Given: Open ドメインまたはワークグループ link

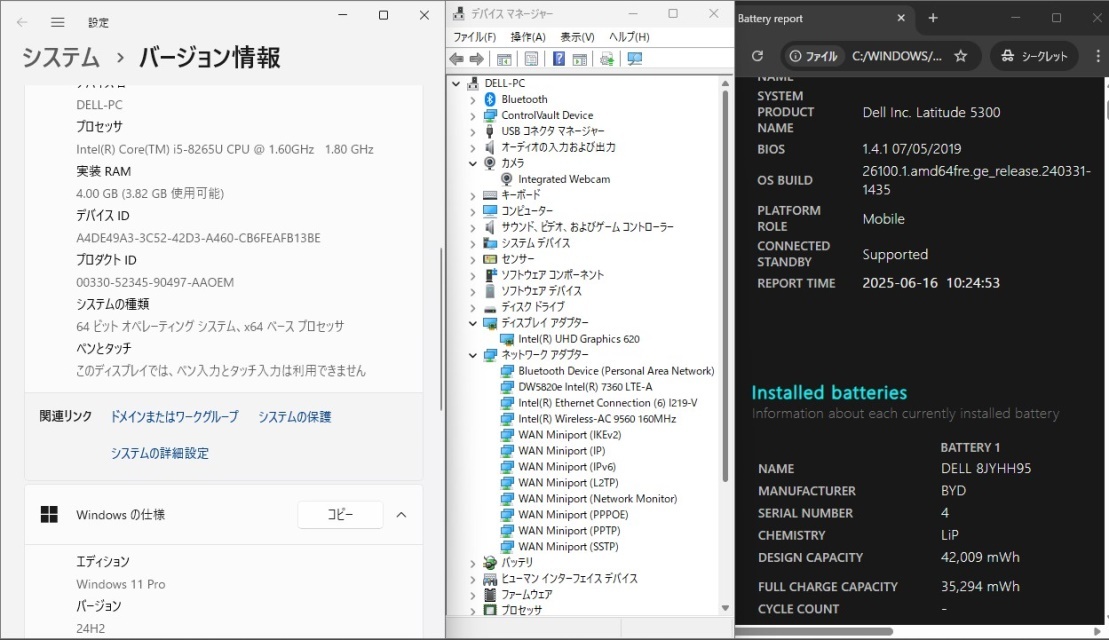Looking at the screenshot, I should (174, 417).
